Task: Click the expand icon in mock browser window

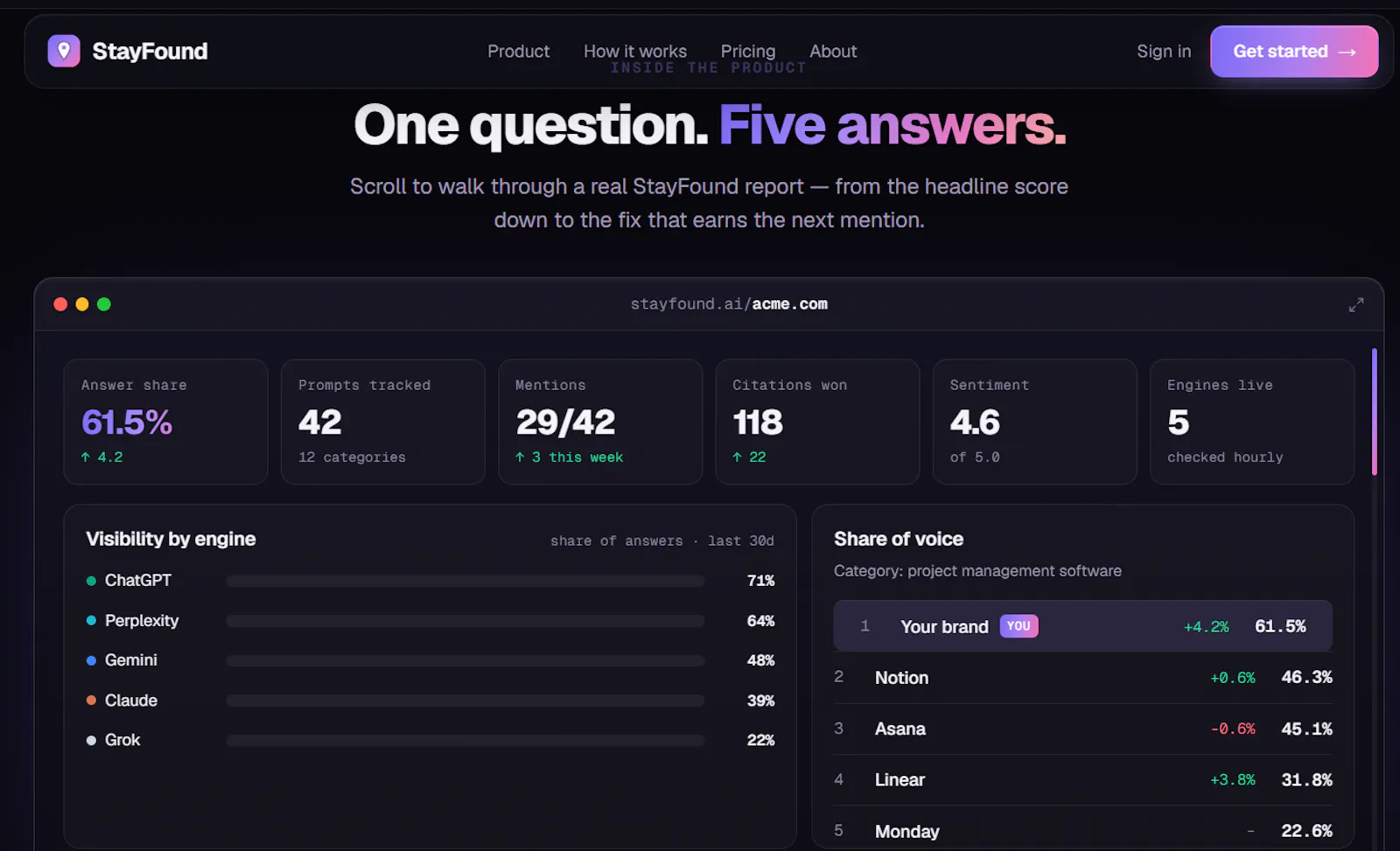Action: click(x=1356, y=304)
